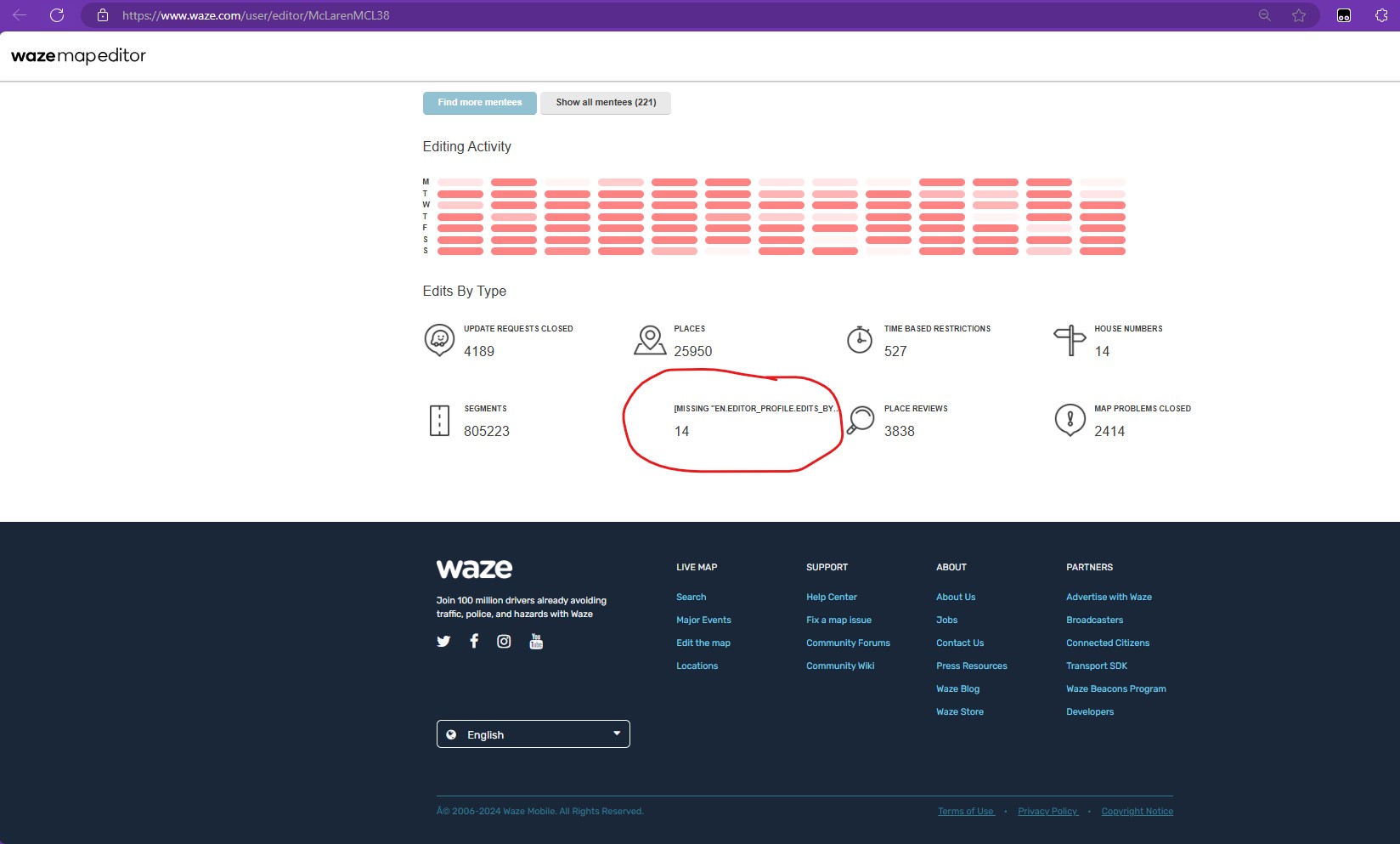Click the Segments road icon
The image size is (1400, 844).
pyautogui.click(x=439, y=421)
